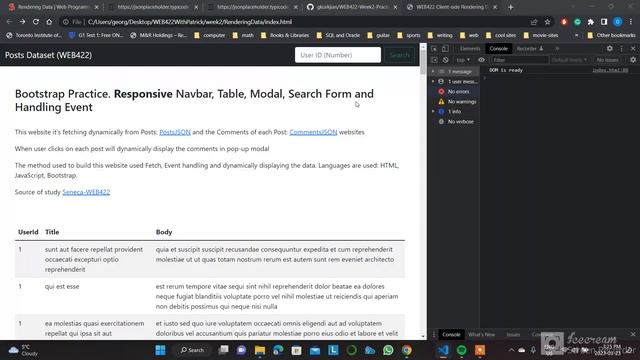Screen dimensions: 640x360
Task: Close the 'Rendering Data | Web Programming' tab
Action: pyautogui.click(x=97, y=7)
